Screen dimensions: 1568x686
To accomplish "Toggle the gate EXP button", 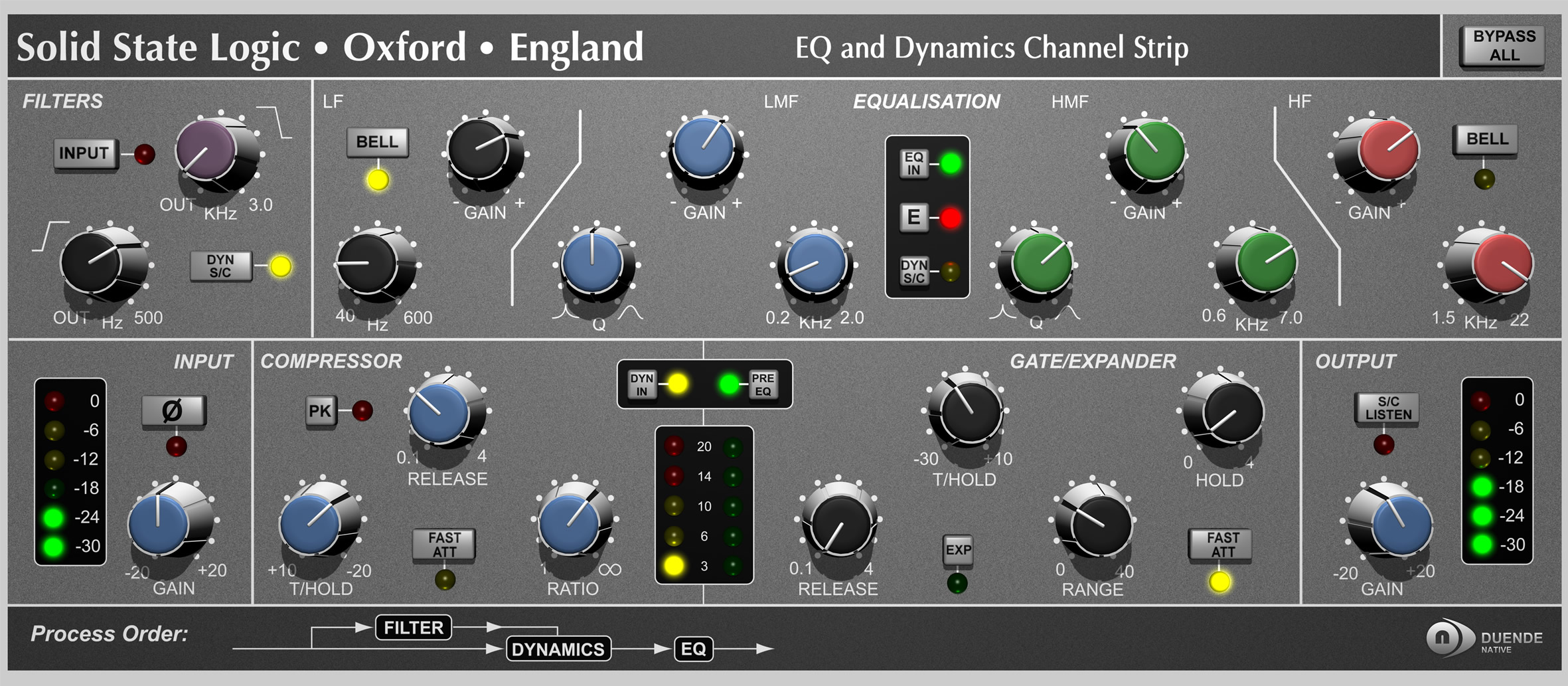I will [x=958, y=551].
